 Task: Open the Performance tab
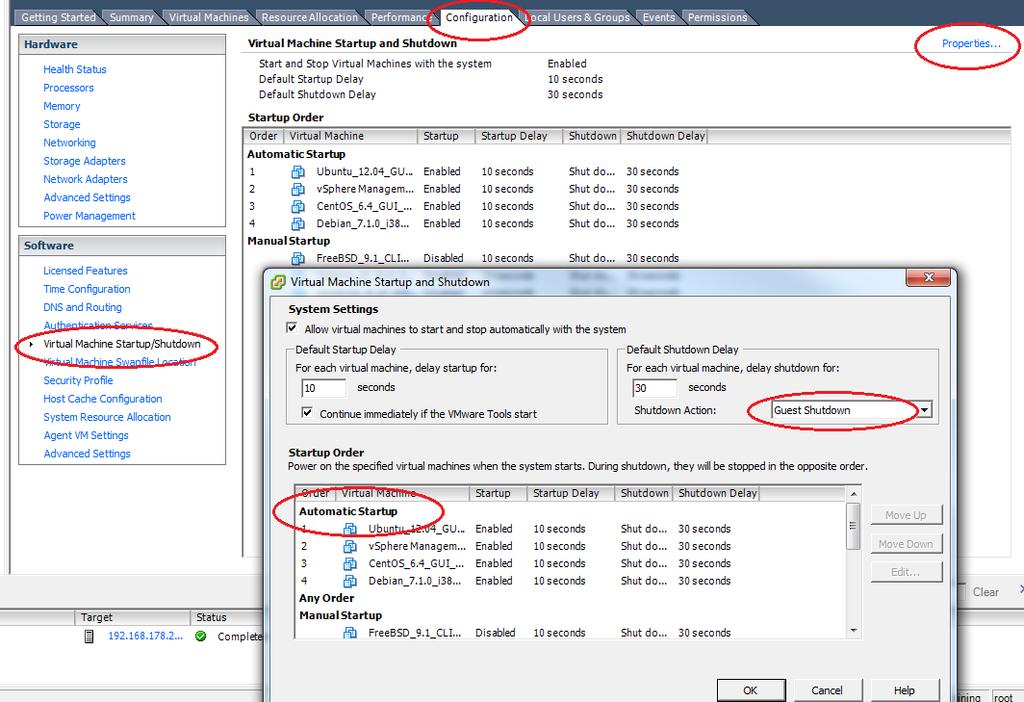point(400,18)
